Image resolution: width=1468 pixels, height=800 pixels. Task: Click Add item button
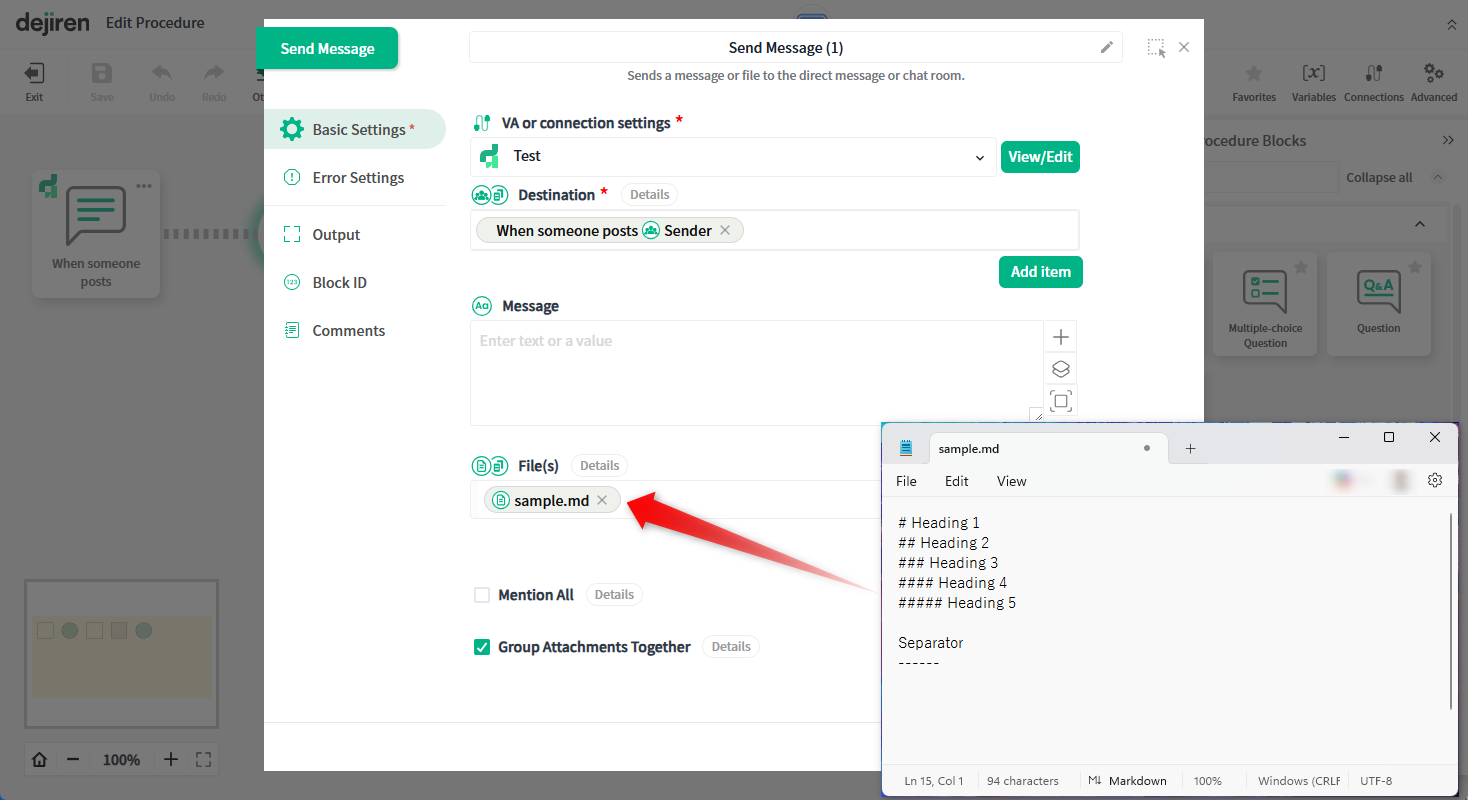click(x=1040, y=272)
